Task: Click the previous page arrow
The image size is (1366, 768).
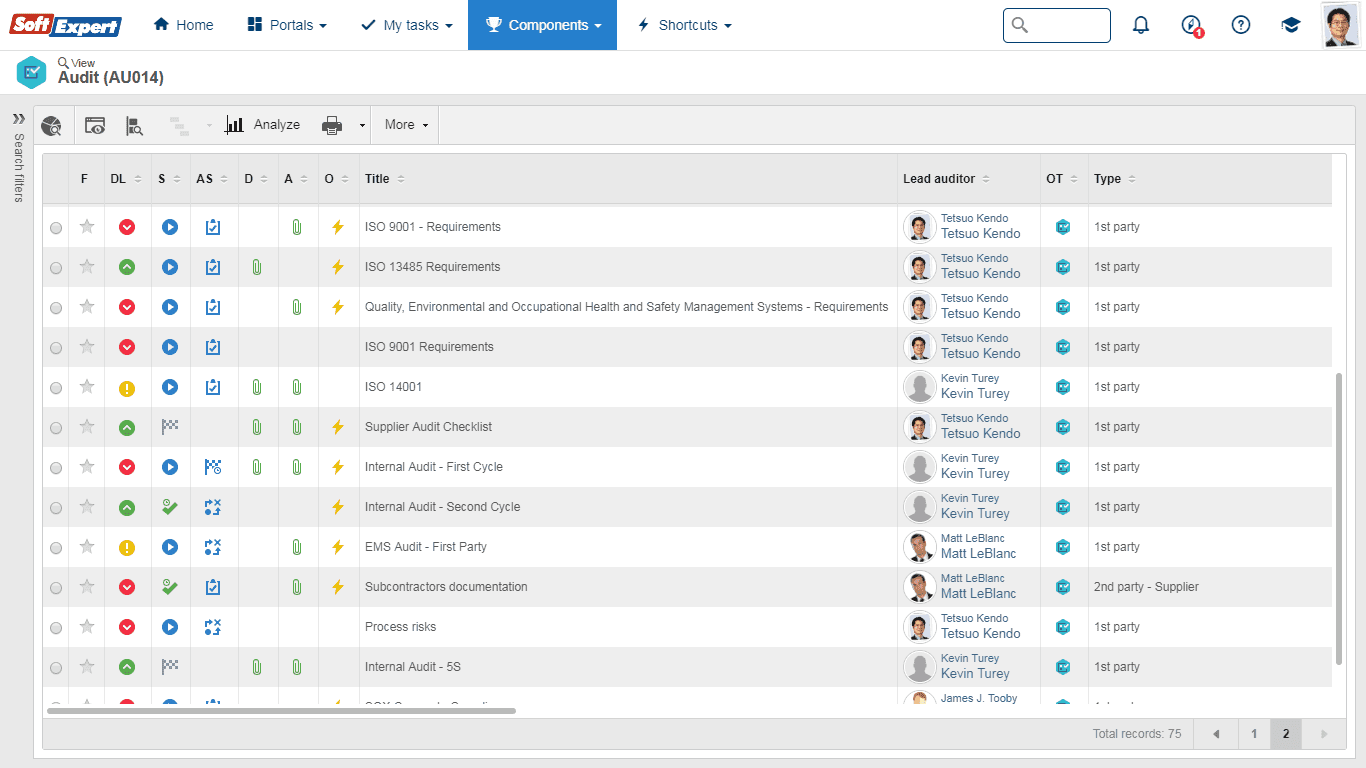Action: point(1216,734)
